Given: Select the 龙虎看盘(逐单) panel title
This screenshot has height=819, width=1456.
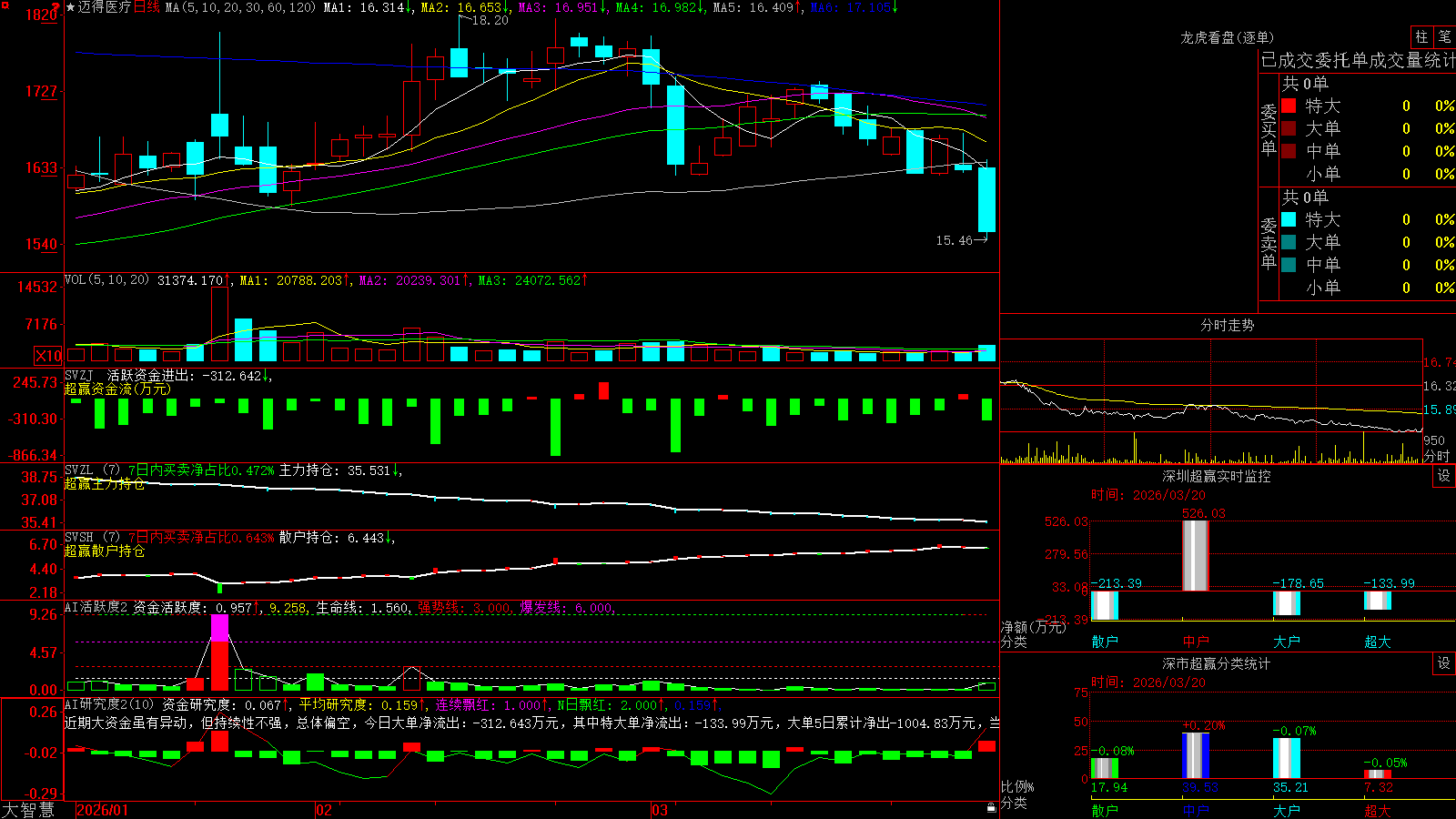Looking at the screenshot, I should click(1227, 37).
